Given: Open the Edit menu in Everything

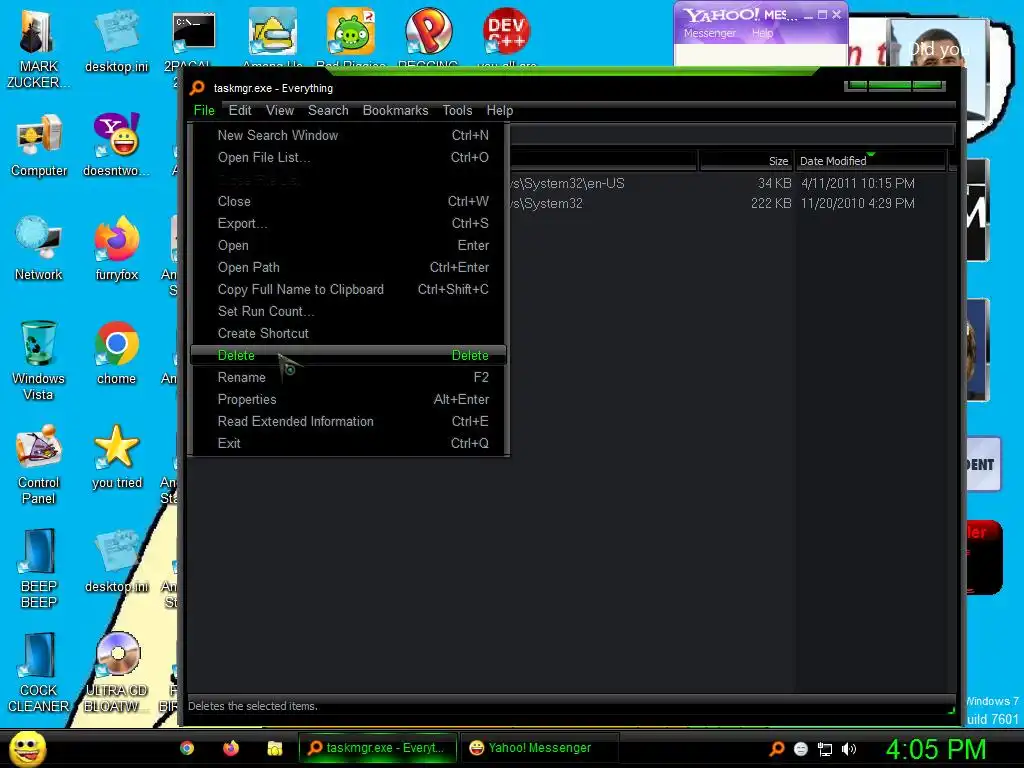Looking at the screenshot, I should (240, 110).
